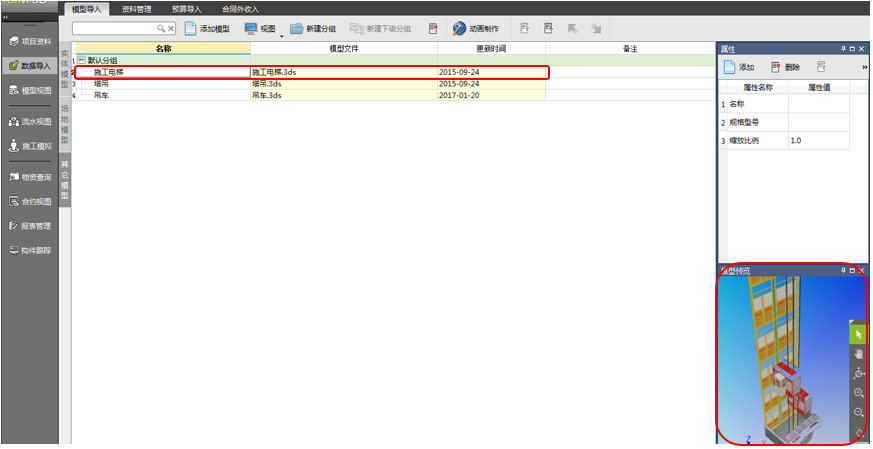Screen dimensions: 873x449
Task: Switch to the 资料管理 tab
Action: click(x=136, y=9)
